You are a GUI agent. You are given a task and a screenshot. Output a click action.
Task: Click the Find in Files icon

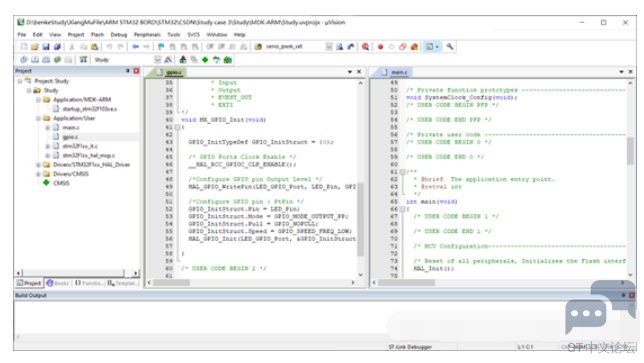[x=258, y=47]
